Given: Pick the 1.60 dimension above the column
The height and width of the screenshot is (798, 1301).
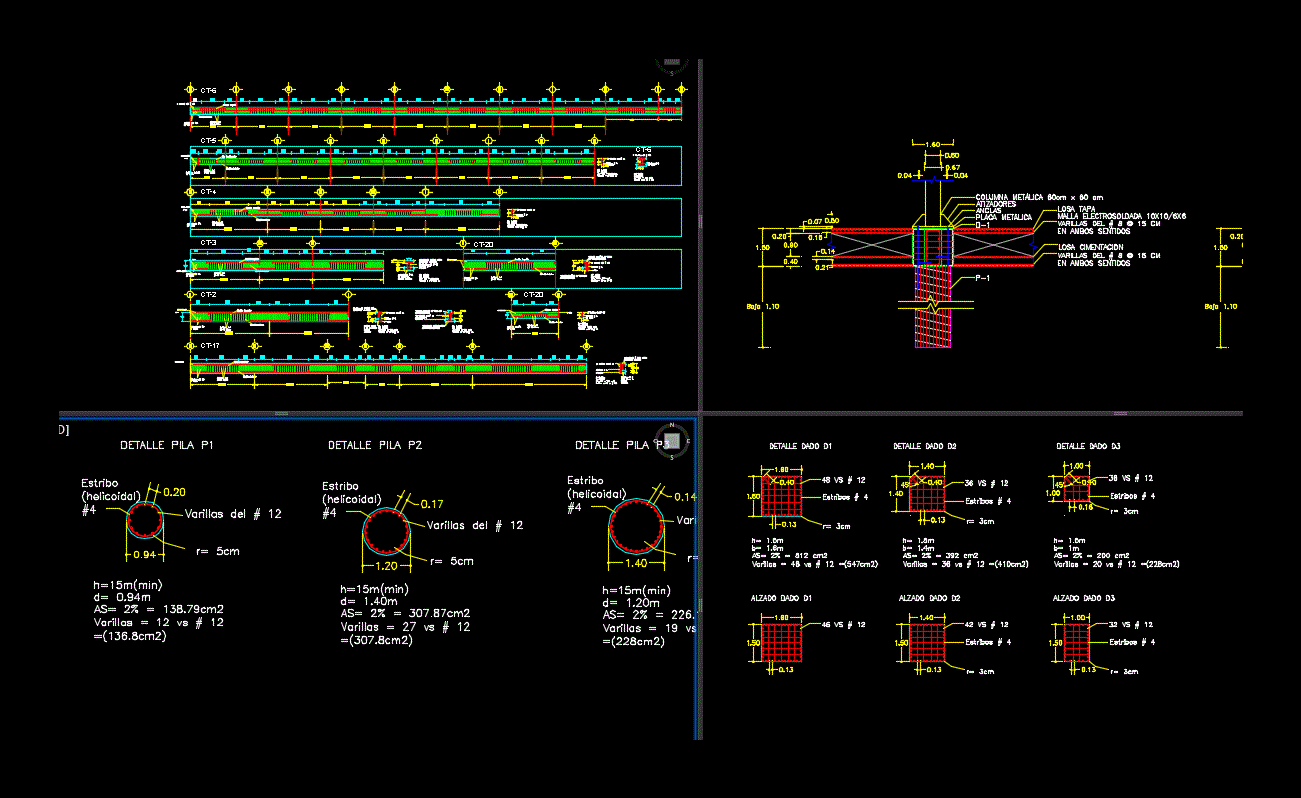Looking at the screenshot, I should pyautogui.click(x=932, y=145).
